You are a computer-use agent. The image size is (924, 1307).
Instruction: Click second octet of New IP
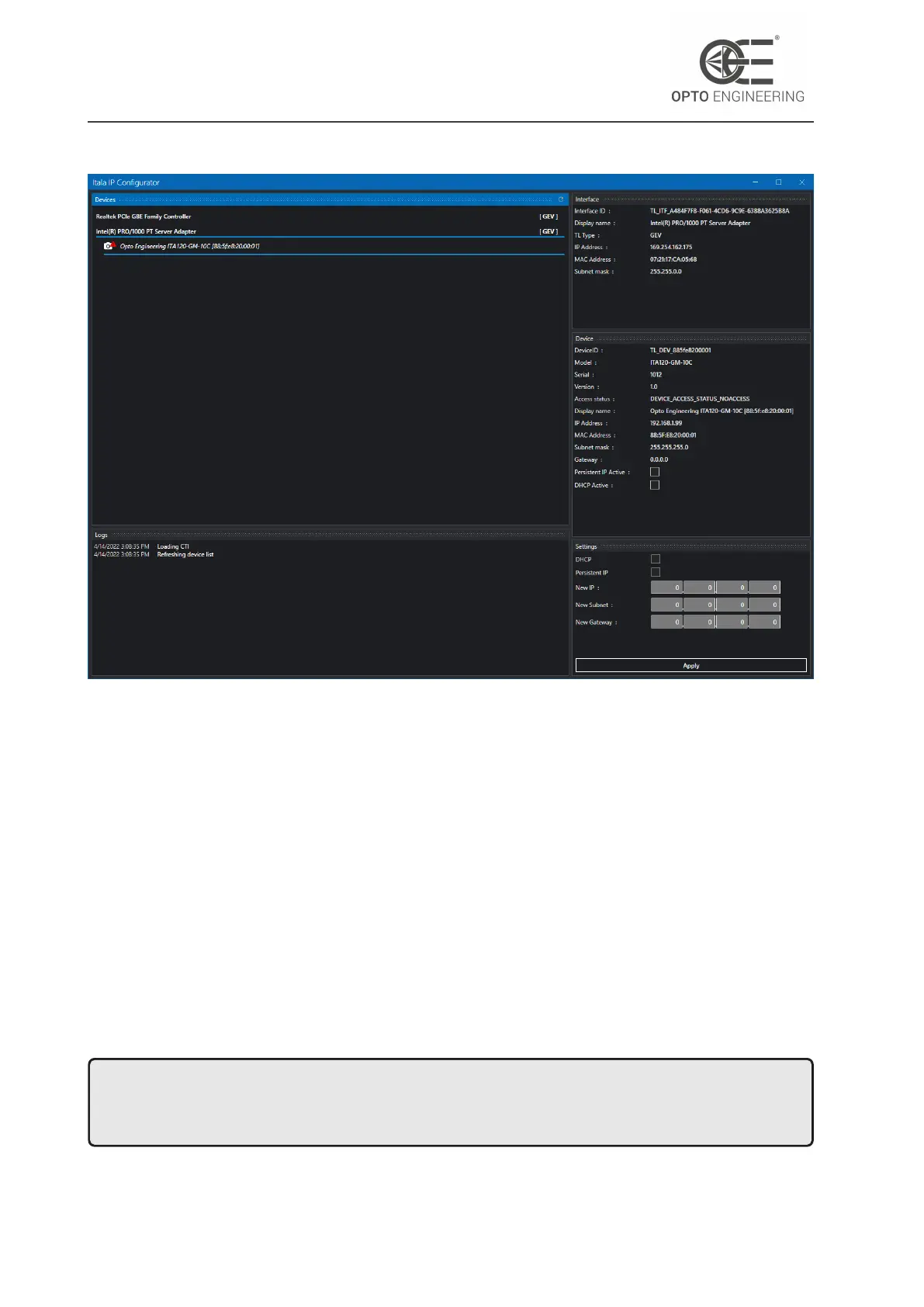[x=699, y=588]
